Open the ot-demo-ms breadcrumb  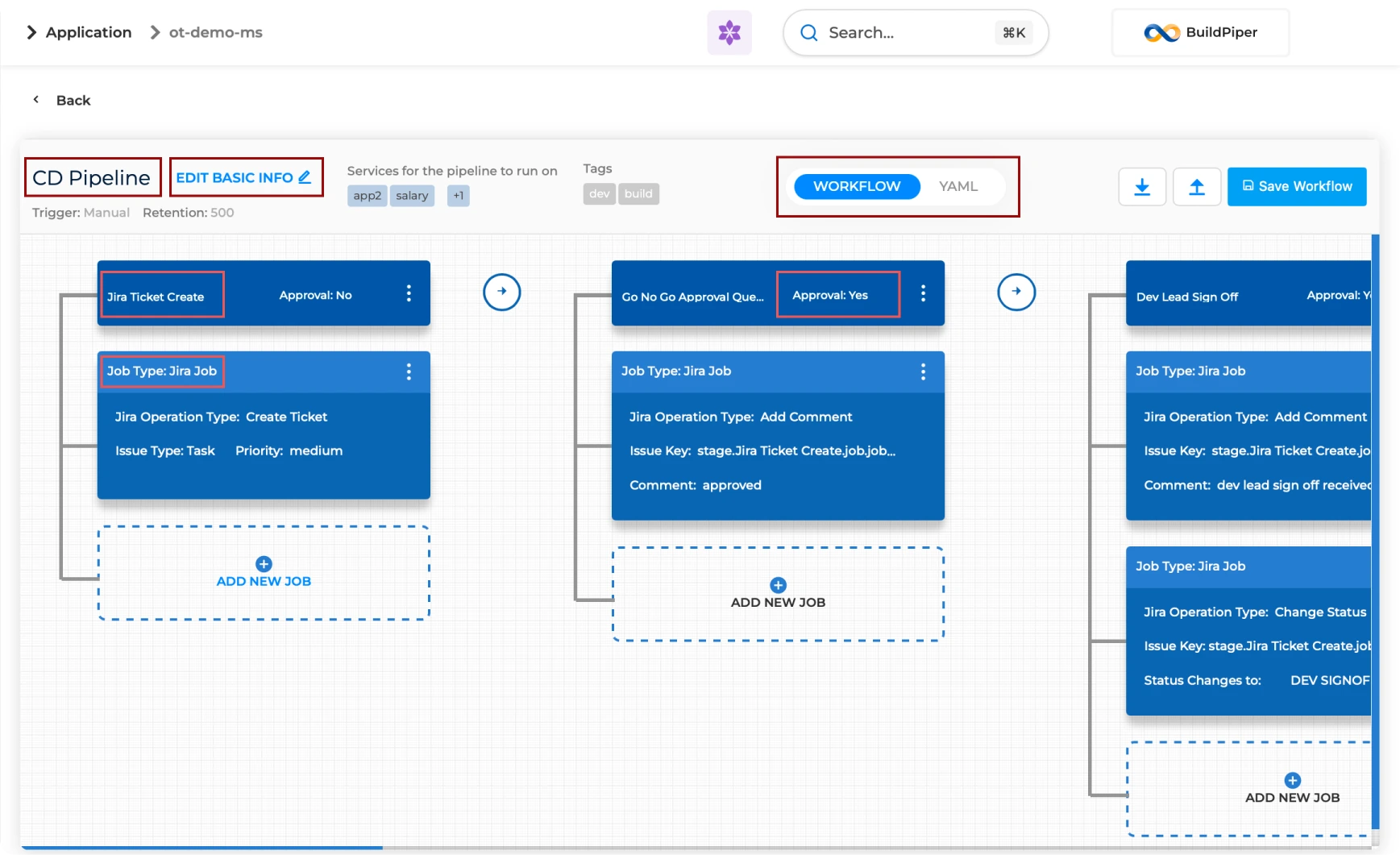tap(216, 32)
